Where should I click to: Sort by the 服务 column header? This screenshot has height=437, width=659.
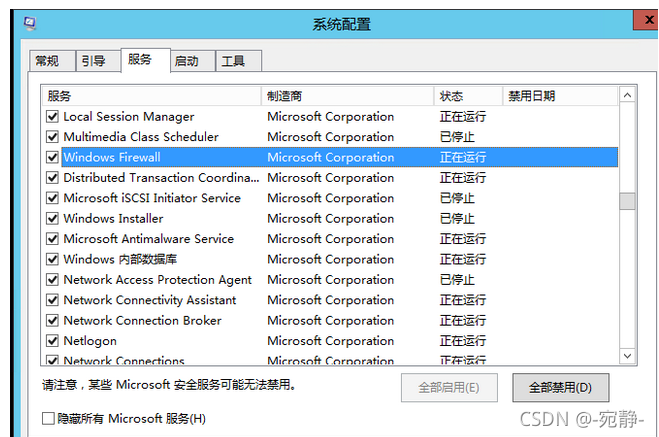[151, 96]
